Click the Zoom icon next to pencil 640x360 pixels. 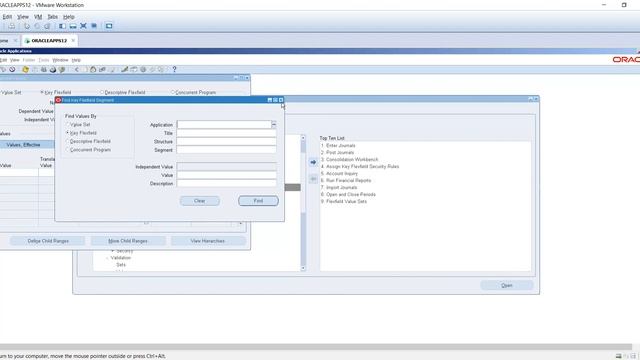click(x=133, y=69)
